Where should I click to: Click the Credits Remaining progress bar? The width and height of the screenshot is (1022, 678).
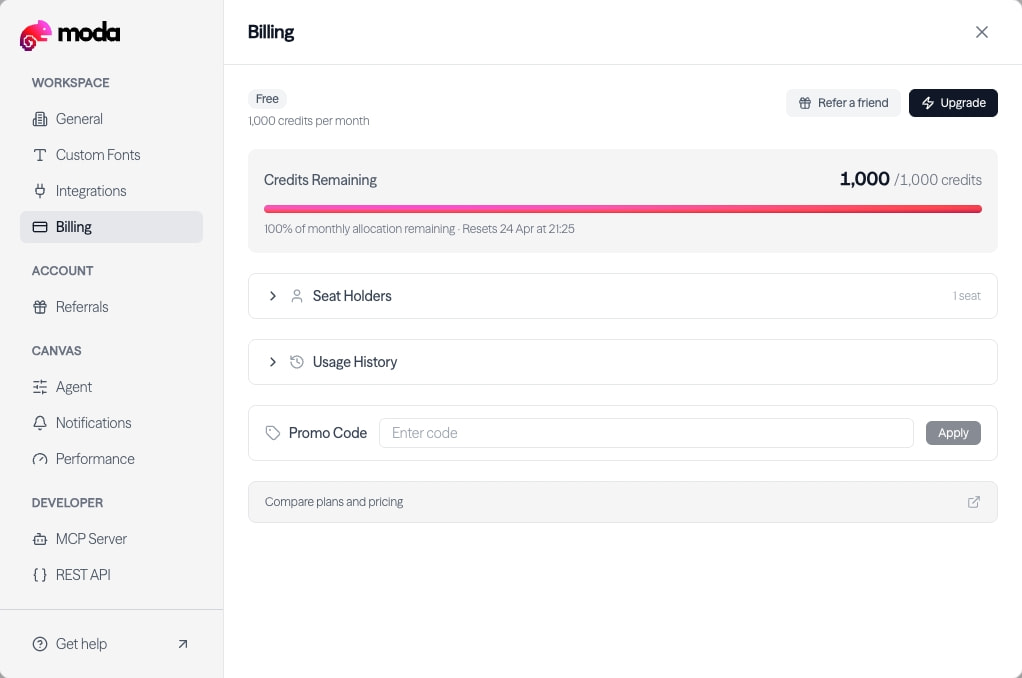click(622, 209)
